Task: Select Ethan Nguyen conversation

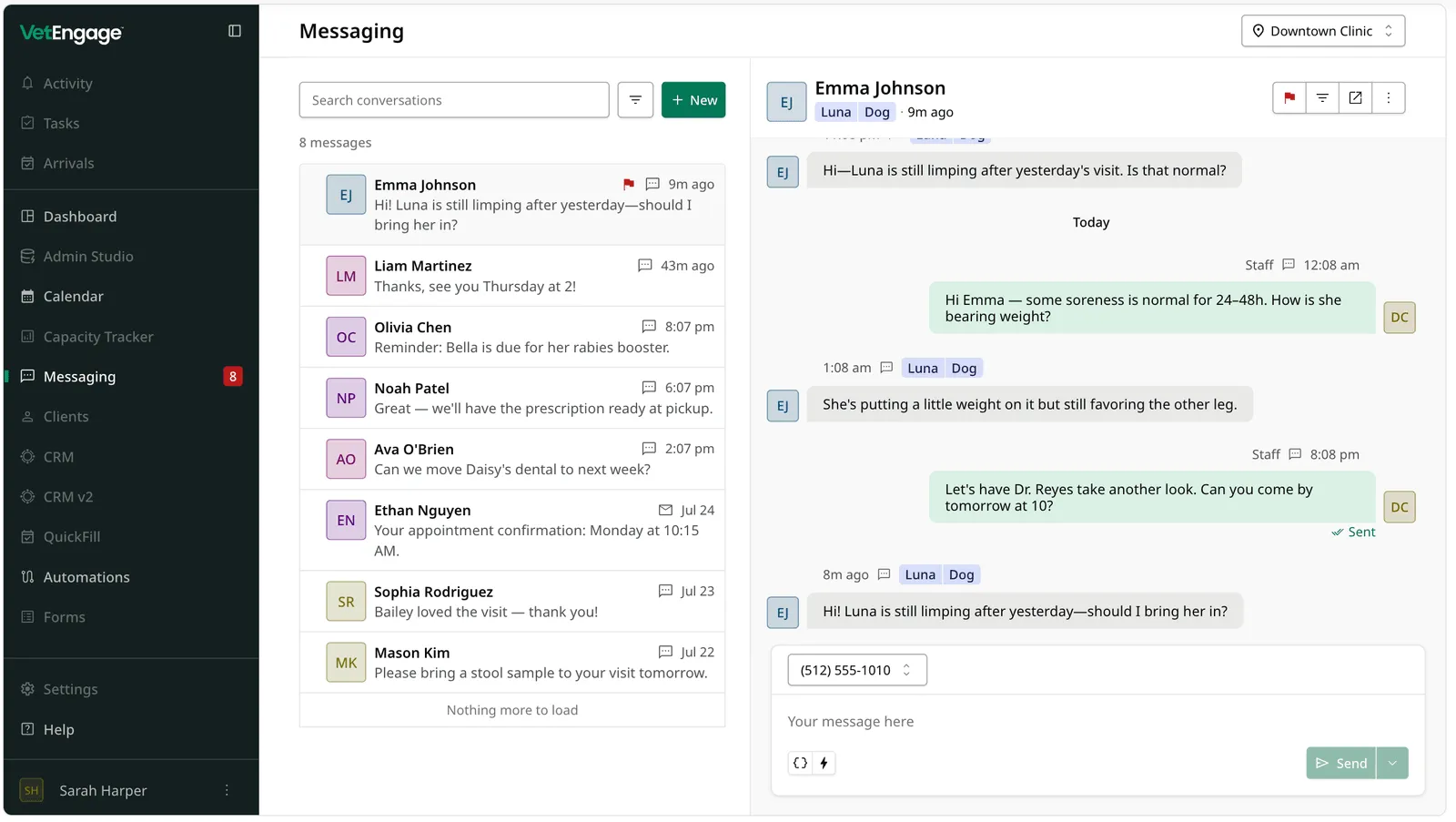Action: [x=512, y=530]
